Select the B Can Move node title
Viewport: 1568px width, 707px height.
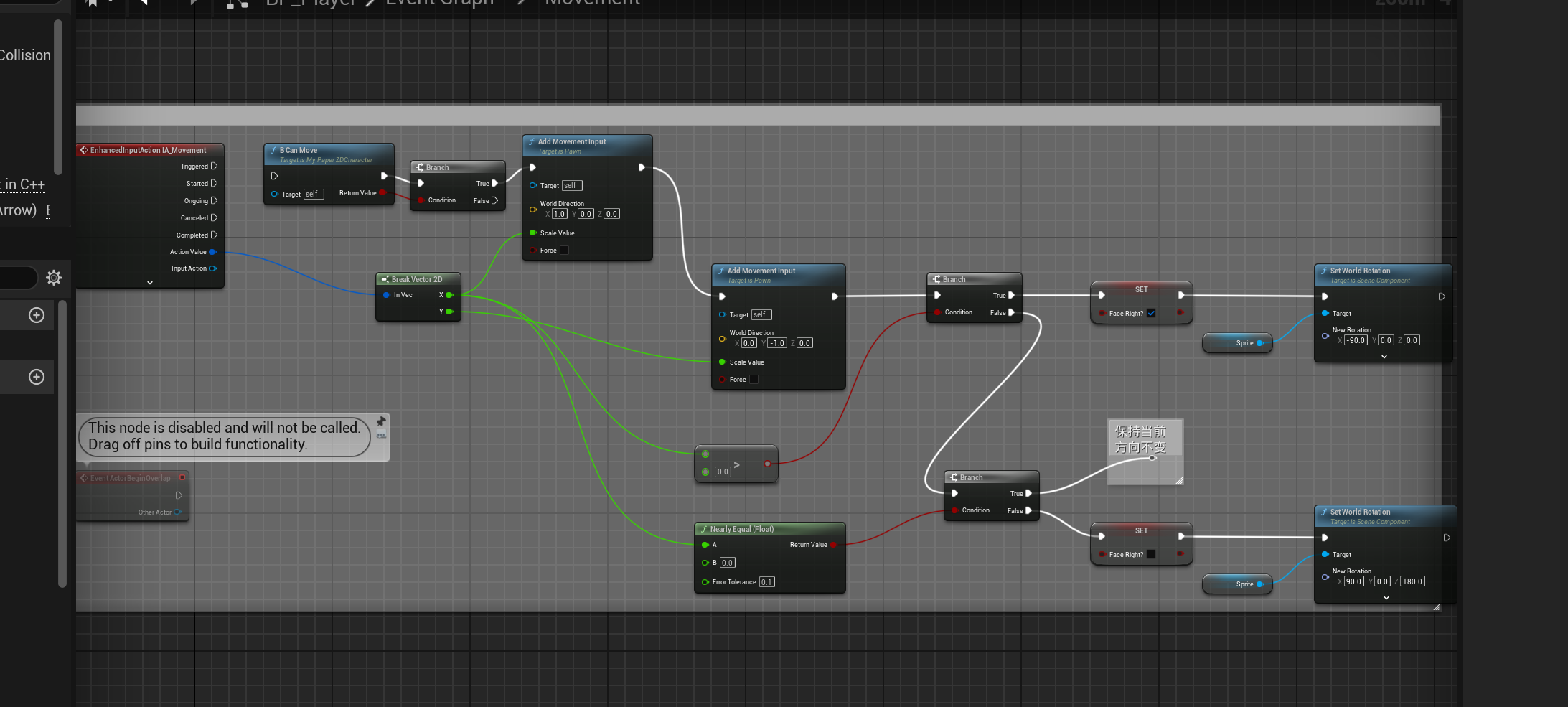299,150
